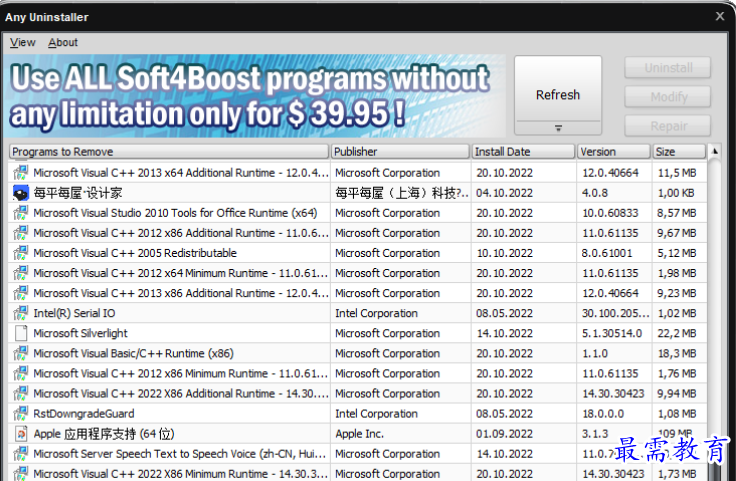Click version 18.0.0.0 cell
736x481 pixels.
click(603, 414)
